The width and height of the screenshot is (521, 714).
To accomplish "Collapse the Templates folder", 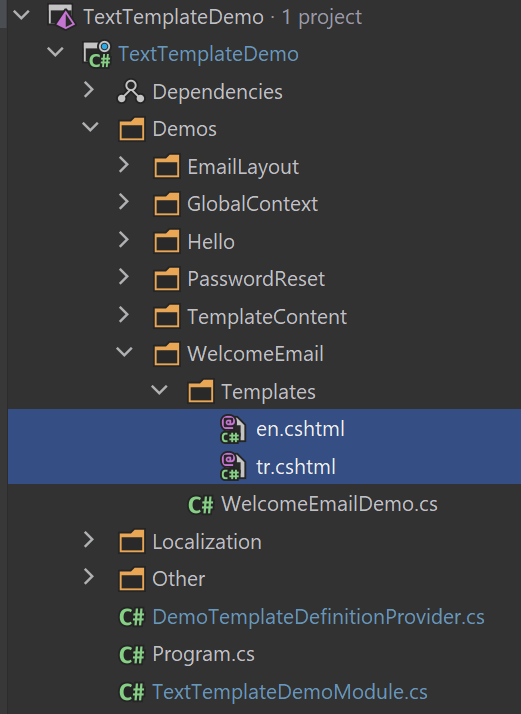I will click(x=159, y=390).
